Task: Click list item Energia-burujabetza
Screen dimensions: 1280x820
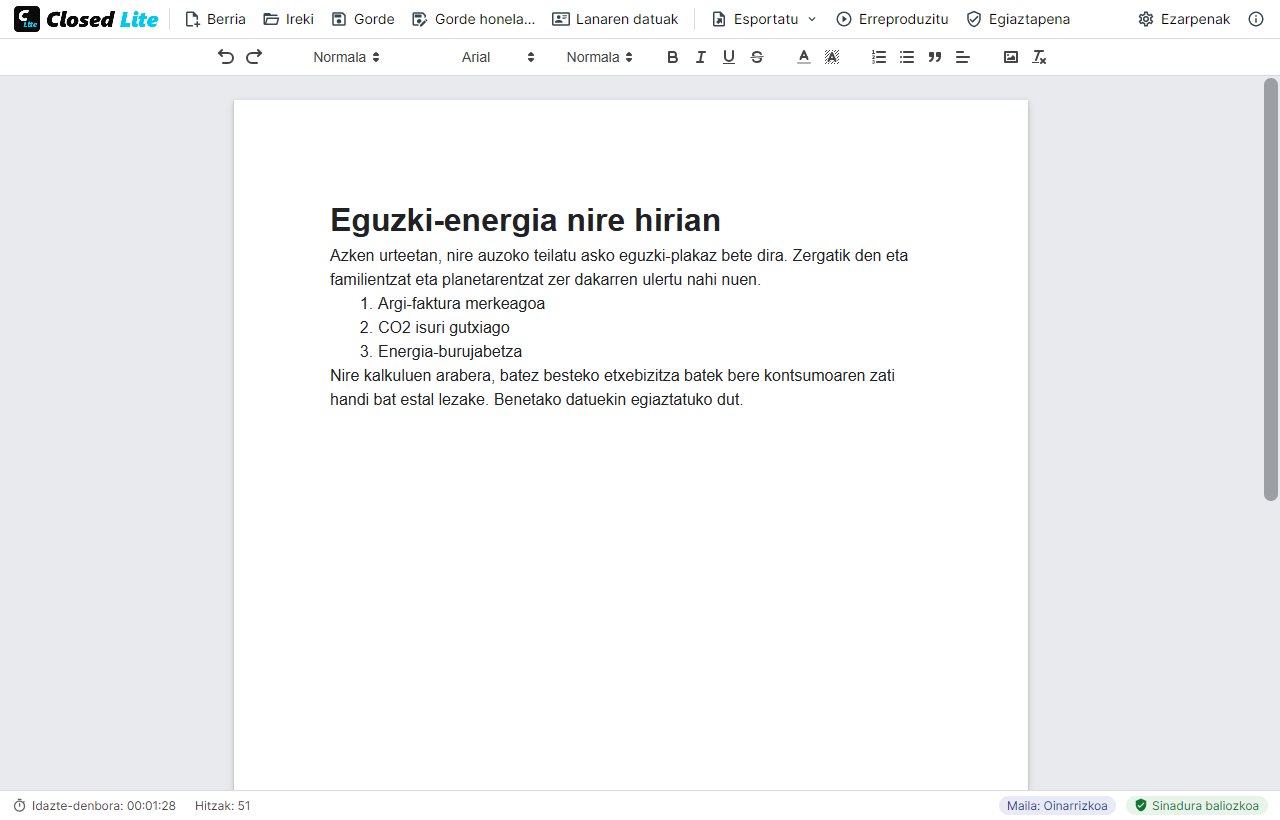Action: [450, 352]
